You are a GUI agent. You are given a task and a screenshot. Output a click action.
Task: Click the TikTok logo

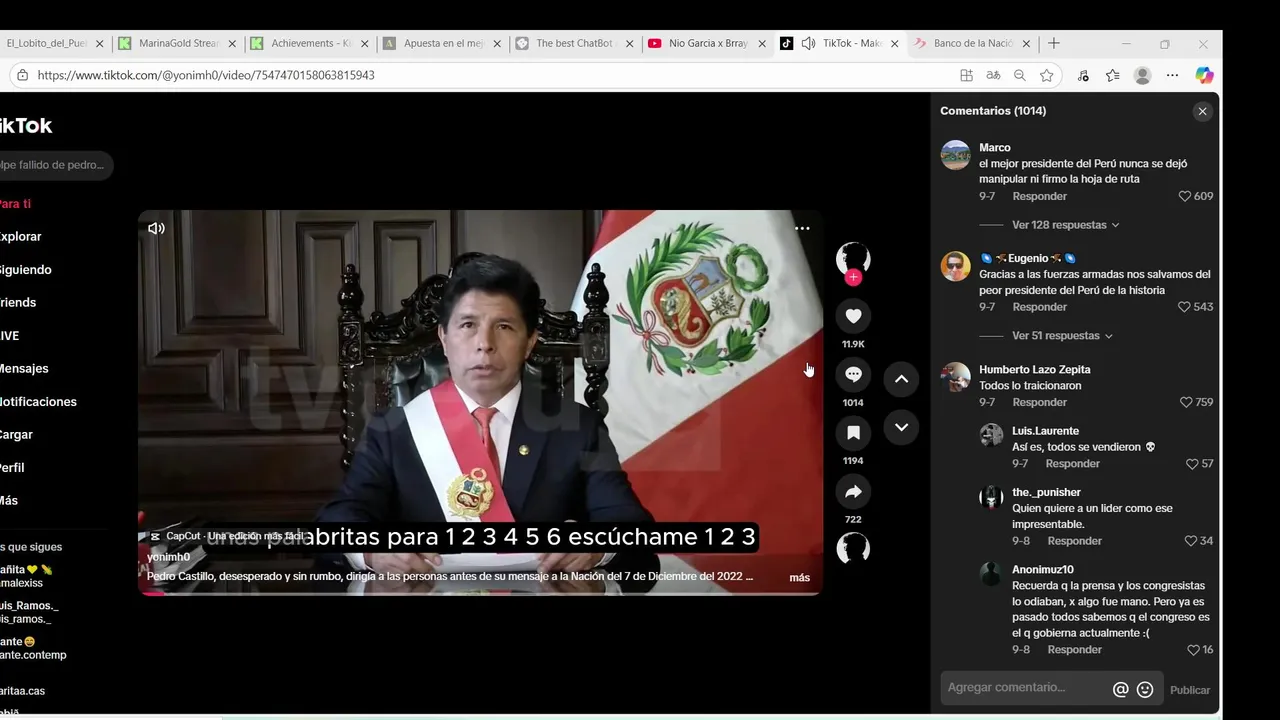pos(25,125)
